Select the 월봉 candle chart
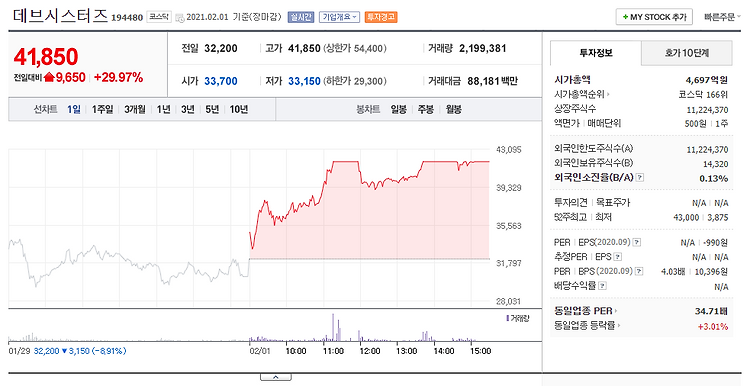This screenshot has width=750, height=386. (453, 110)
